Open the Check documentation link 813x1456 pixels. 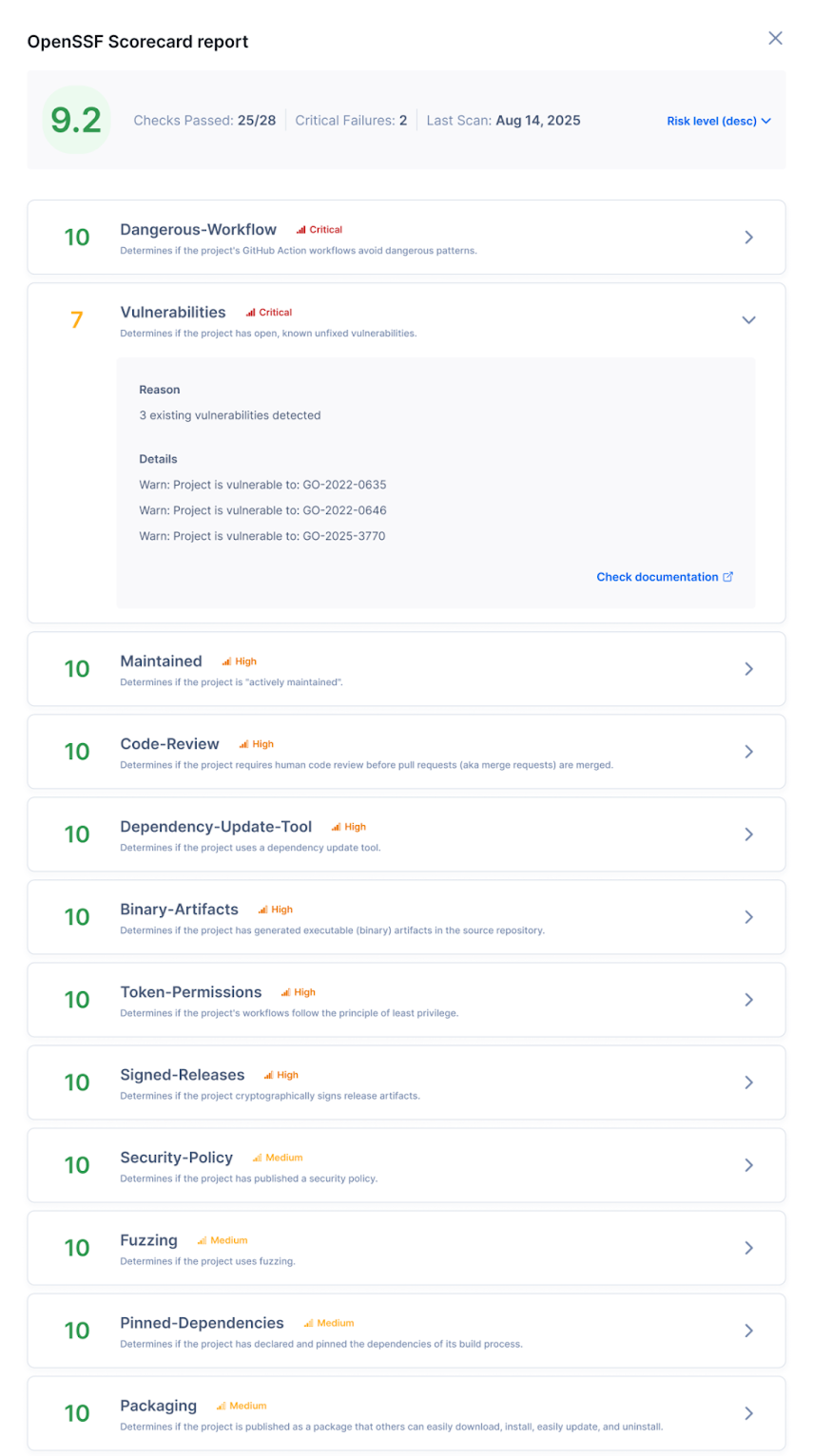(657, 577)
